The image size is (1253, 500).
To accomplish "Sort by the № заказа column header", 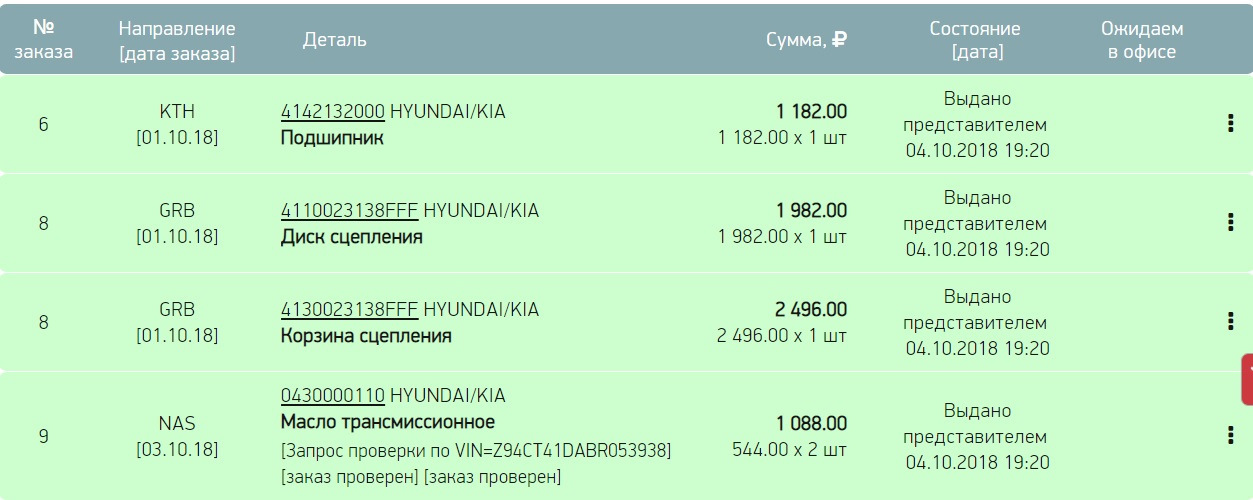I will pos(43,39).
